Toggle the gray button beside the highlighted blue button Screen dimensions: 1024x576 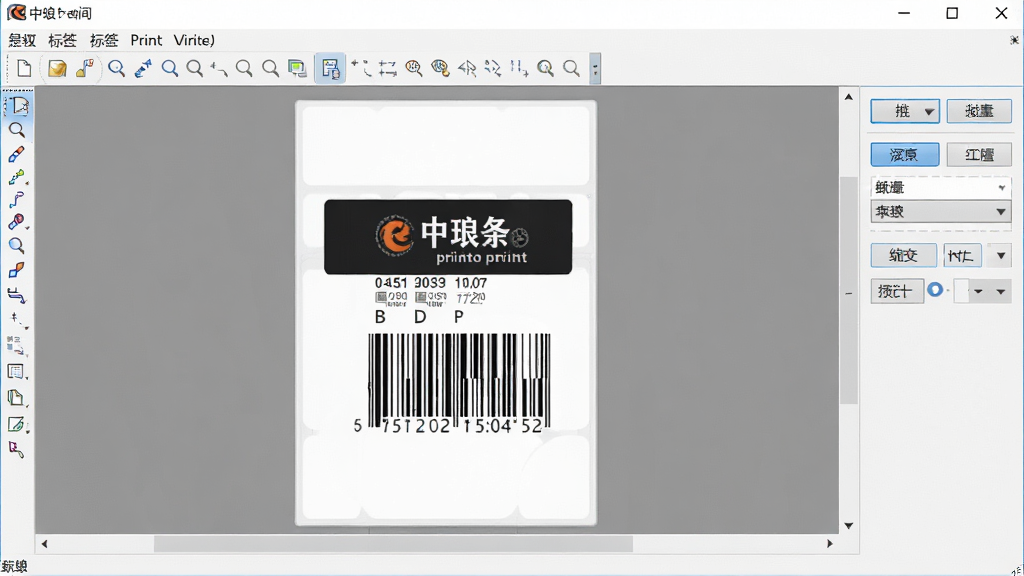click(979, 155)
